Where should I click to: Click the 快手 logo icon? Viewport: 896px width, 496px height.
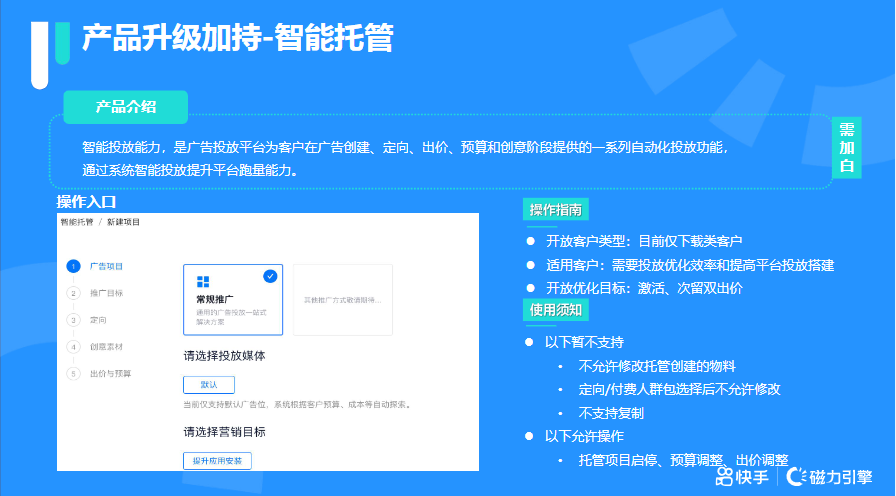point(723,475)
